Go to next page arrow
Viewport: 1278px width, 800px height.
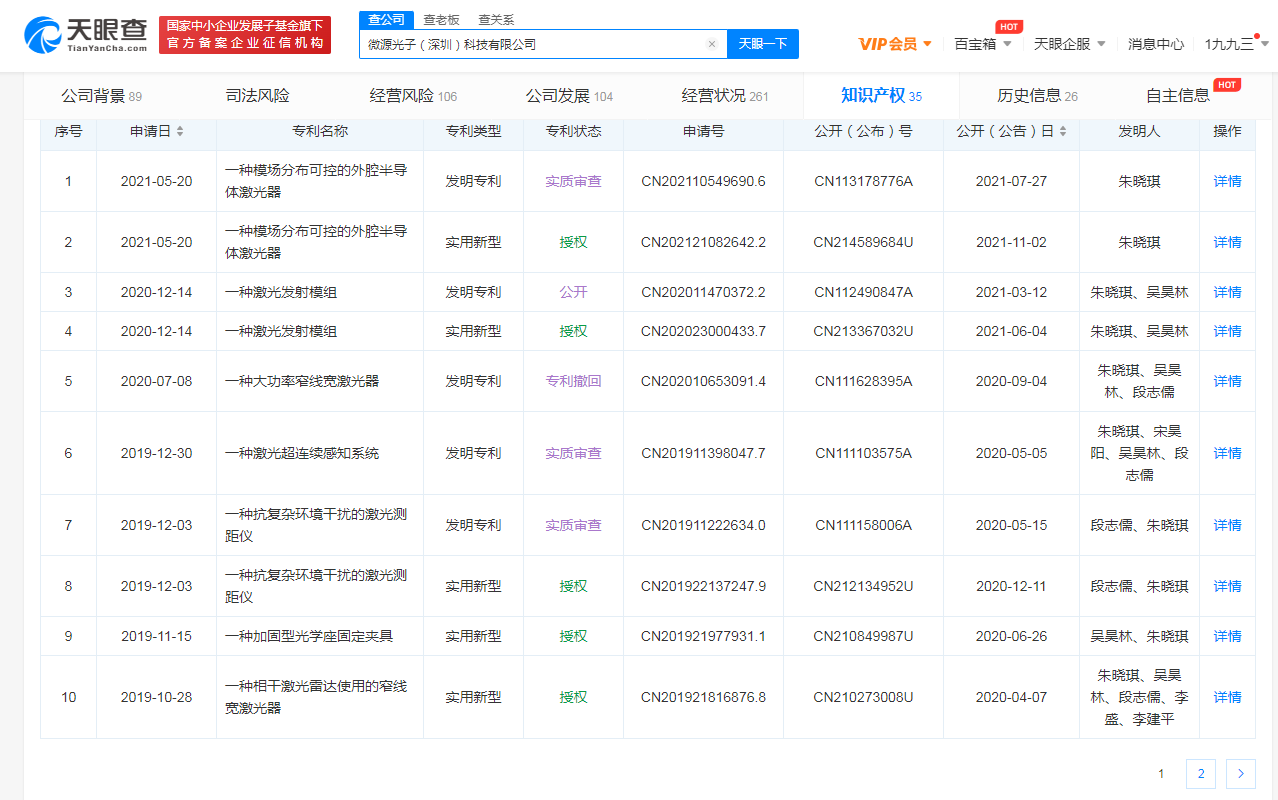(x=1240, y=774)
